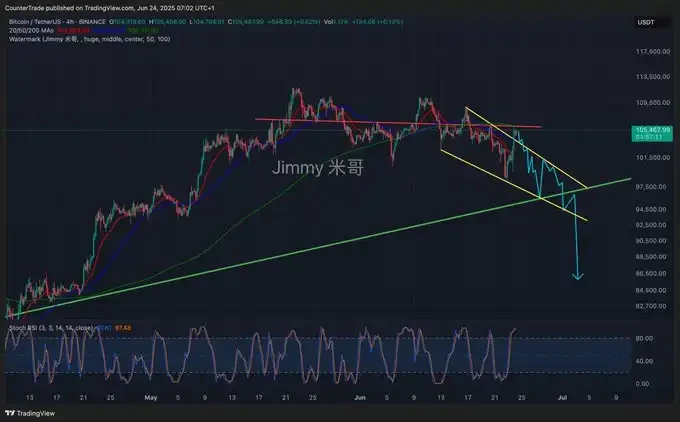Click the 86,500.00 price axis label

pyautogui.click(x=651, y=274)
